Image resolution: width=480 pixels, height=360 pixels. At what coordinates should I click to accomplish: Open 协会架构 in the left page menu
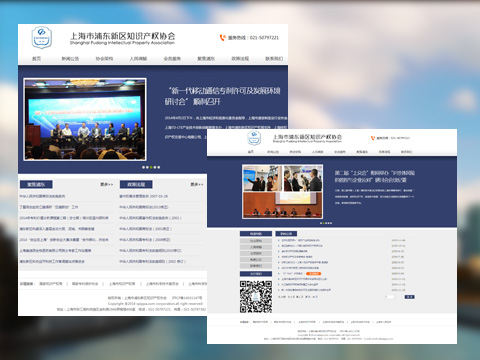point(104,59)
